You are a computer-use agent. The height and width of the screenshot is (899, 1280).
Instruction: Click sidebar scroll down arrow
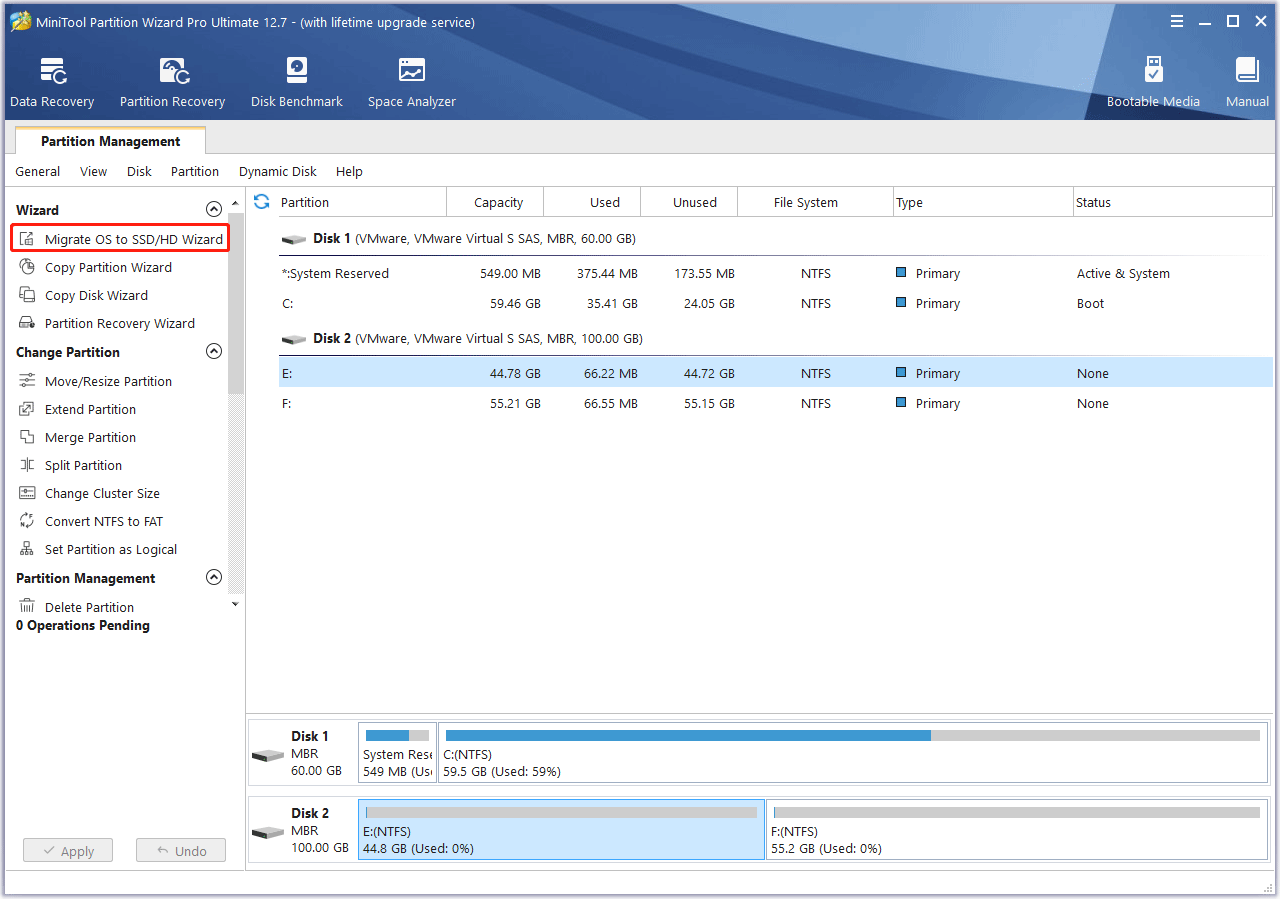point(235,603)
